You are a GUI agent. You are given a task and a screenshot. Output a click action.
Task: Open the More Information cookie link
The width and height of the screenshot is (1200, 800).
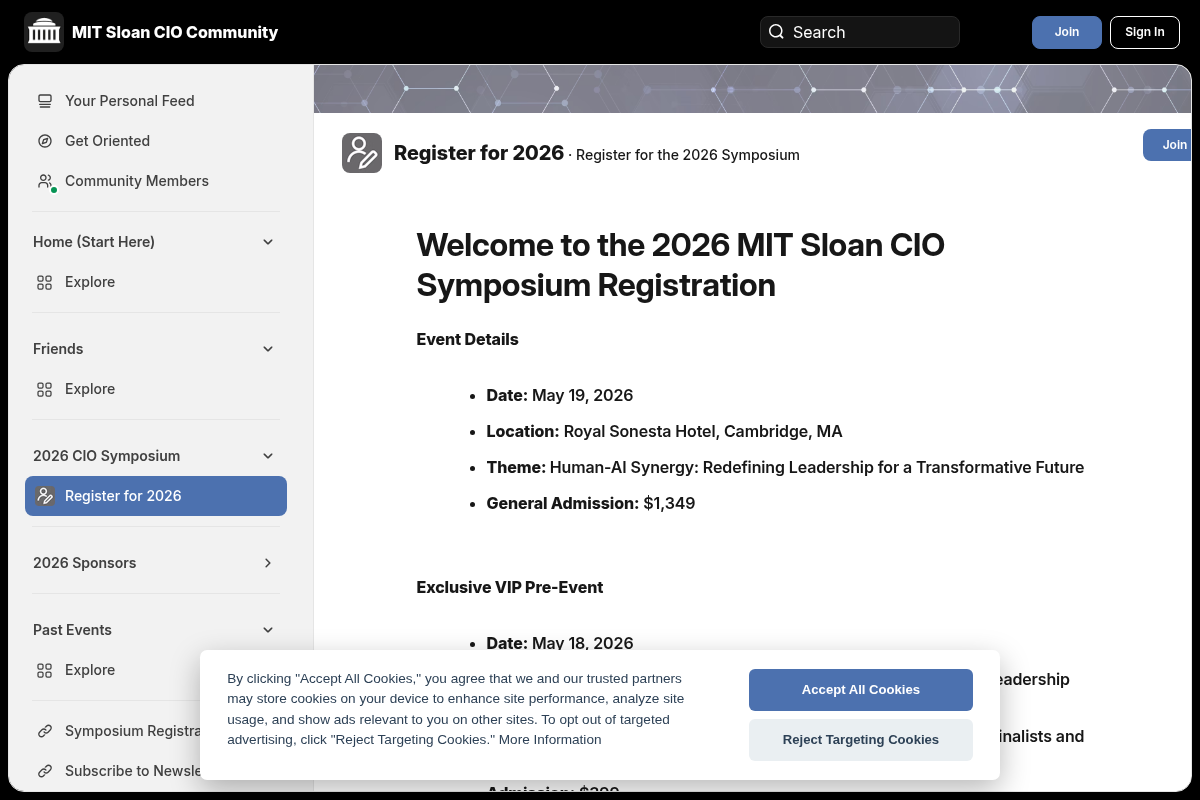click(550, 740)
